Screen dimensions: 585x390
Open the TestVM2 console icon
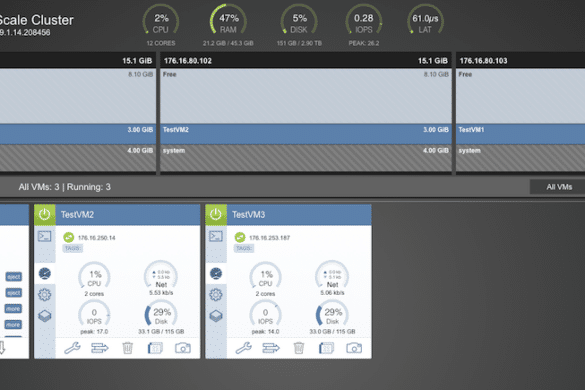(x=45, y=236)
